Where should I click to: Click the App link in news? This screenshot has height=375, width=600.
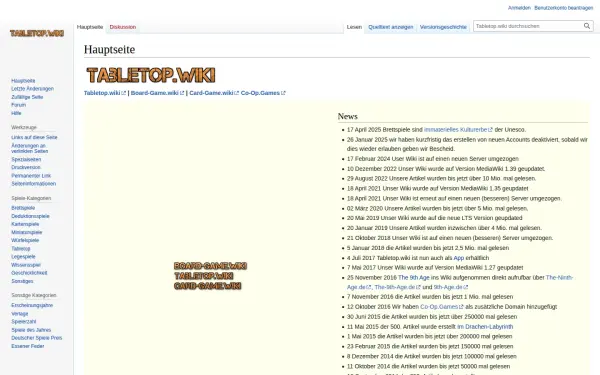[459, 258]
